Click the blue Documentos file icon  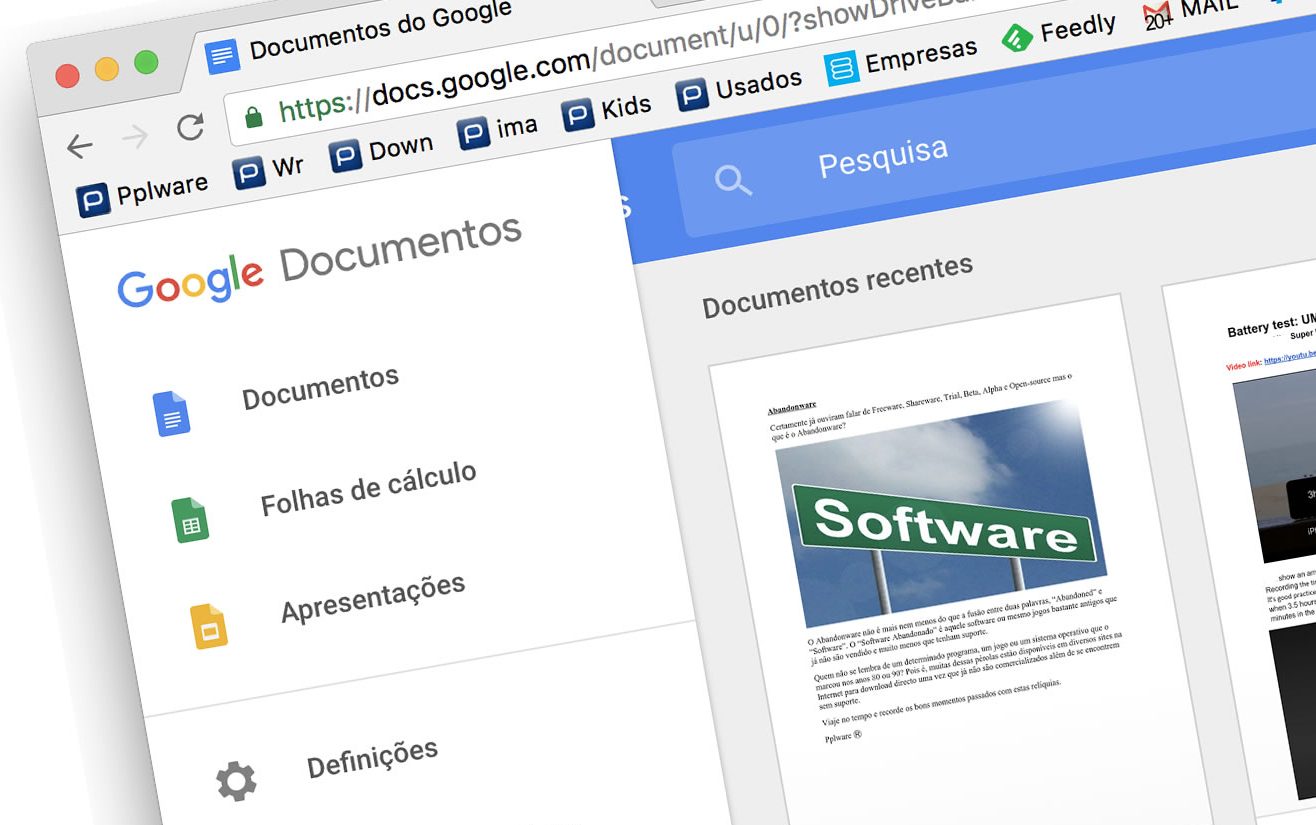[171, 413]
